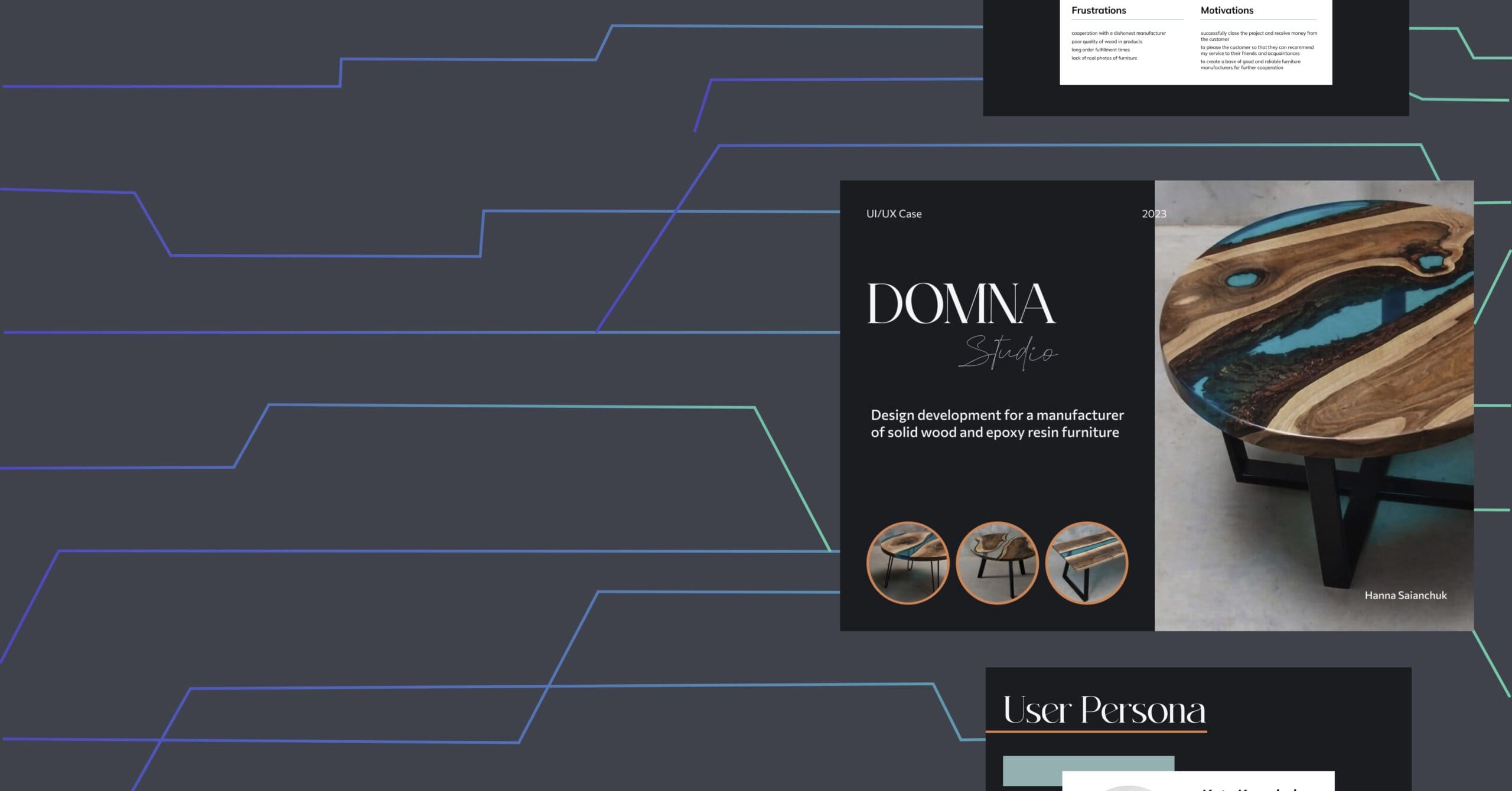The width and height of the screenshot is (1512, 791).
Task: Select the Frustrations heading
Action: coord(1099,10)
